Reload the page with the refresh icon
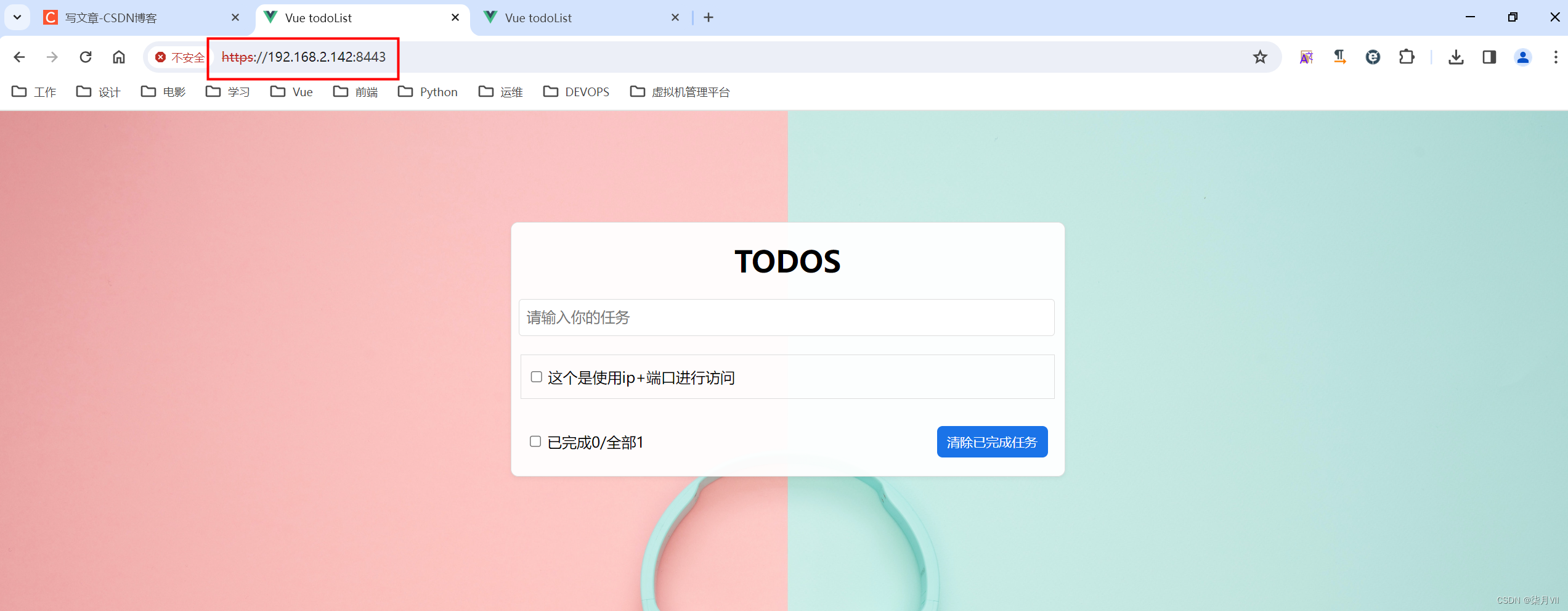 [86, 57]
